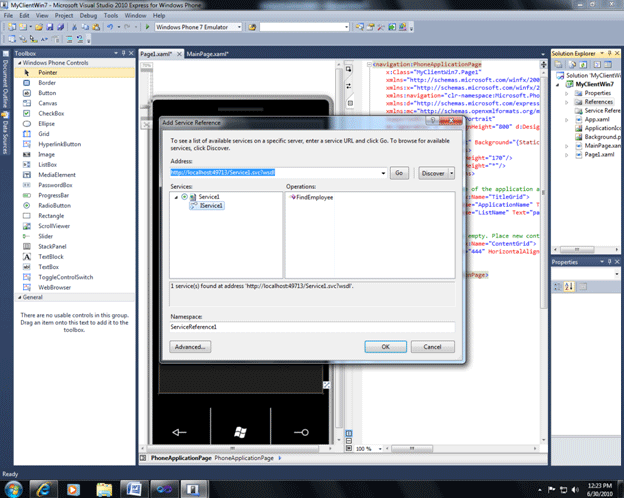The image size is (624, 498).
Task: Click Alphabetical sort icon in Properties panel
Action: (569, 287)
